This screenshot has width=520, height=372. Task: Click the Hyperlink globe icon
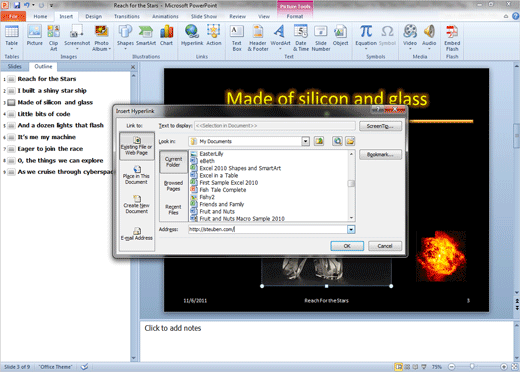pyautogui.click(x=192, y=35)
